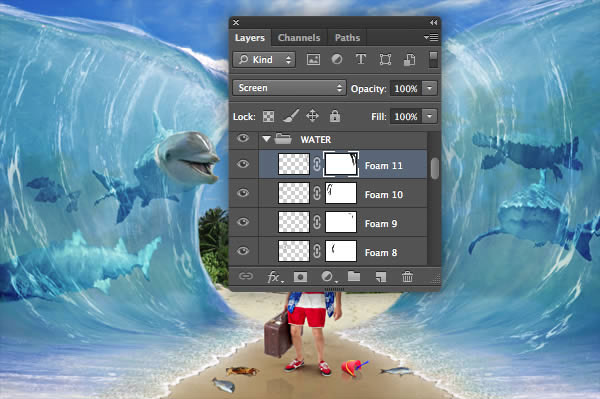Toggle visibility of Foam 8 layer
600x399 pixels.
tap(243, 251)
